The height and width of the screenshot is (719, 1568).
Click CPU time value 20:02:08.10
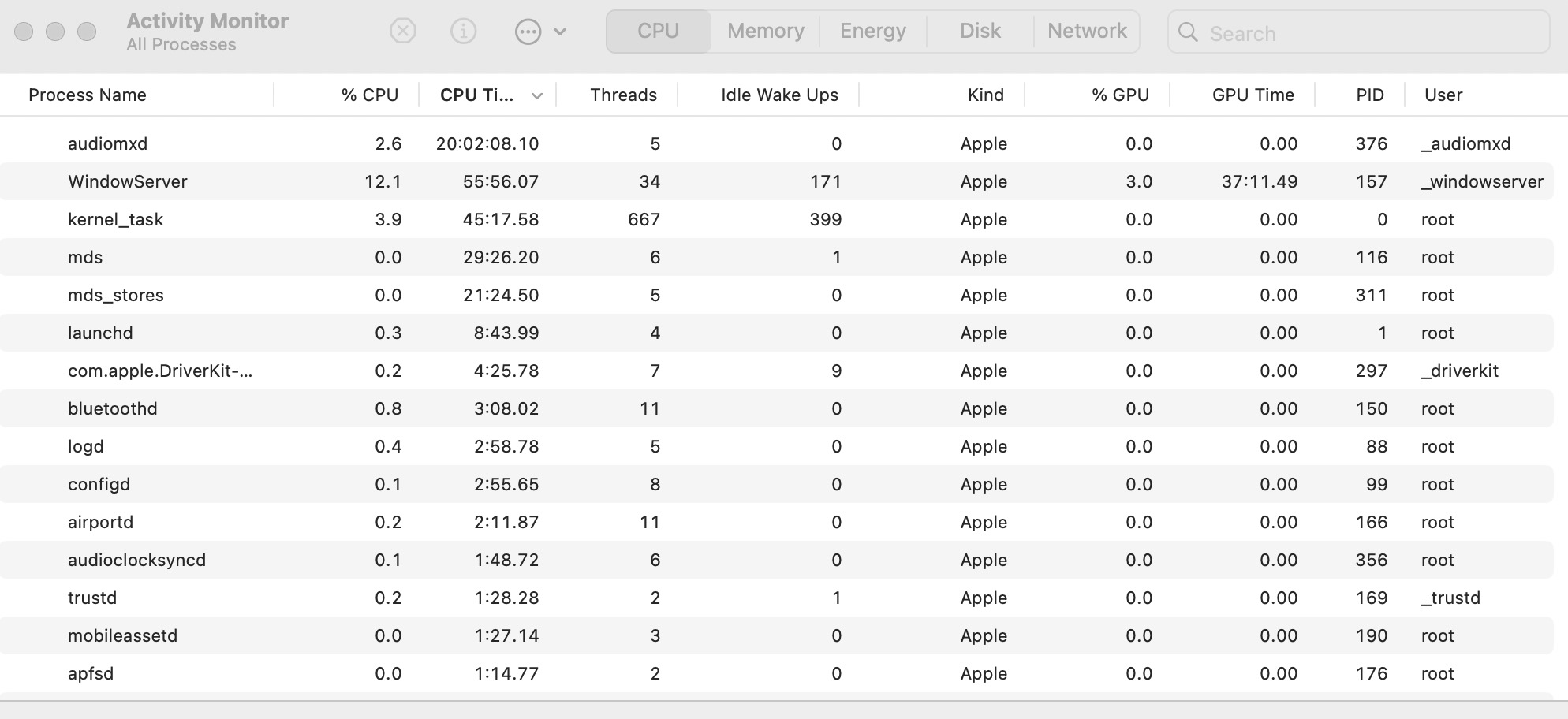pos(487,143)
